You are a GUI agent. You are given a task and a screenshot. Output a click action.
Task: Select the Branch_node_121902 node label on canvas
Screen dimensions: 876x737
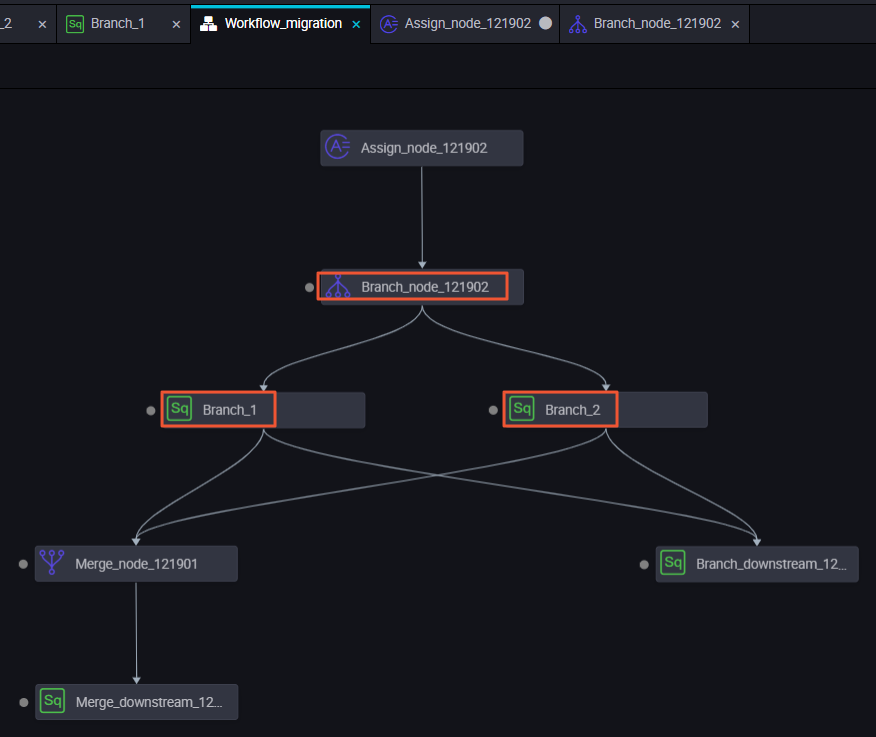point(425,287)
